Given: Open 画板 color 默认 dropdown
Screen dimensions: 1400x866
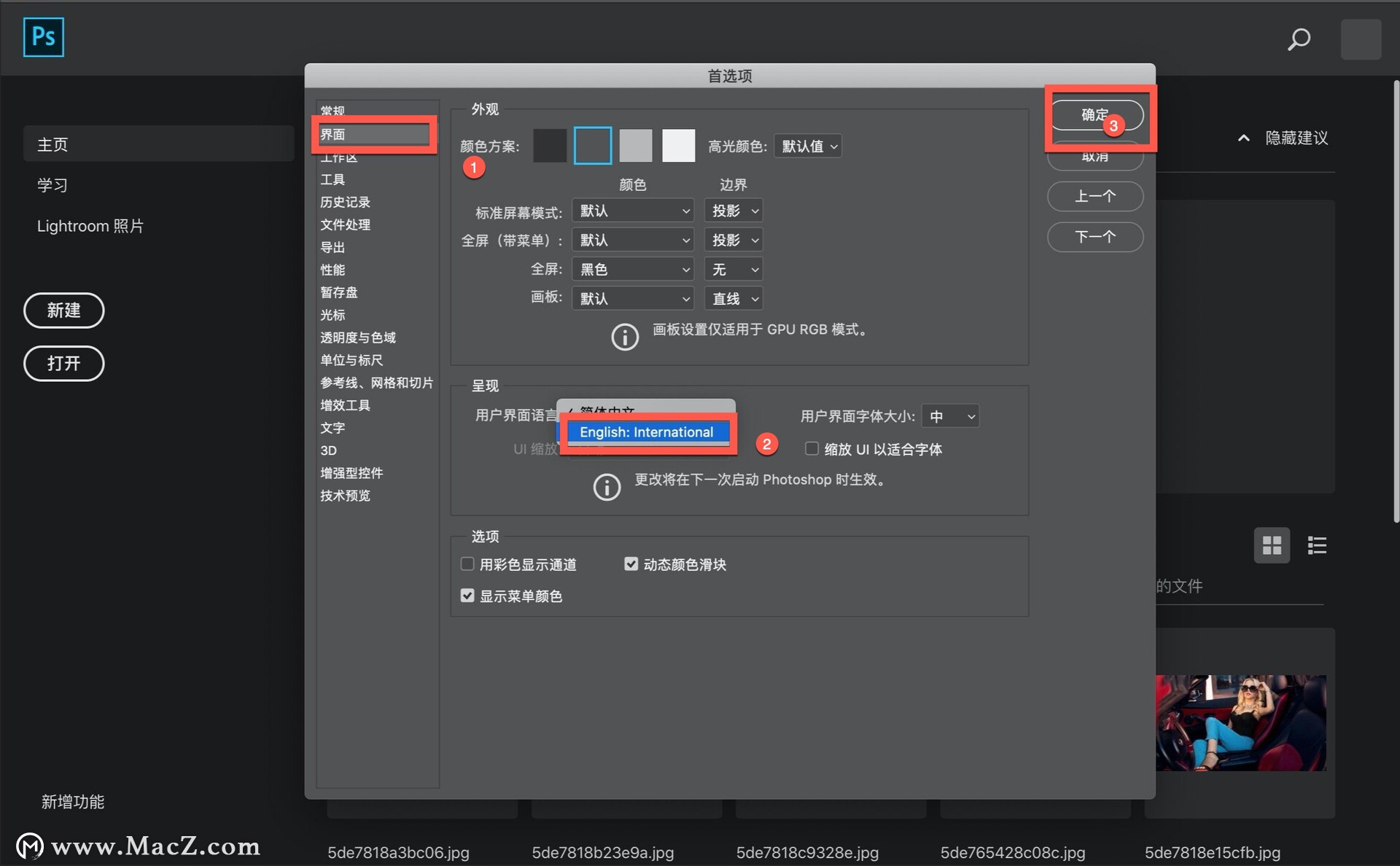Looking at the screenshot, I should coord(633,298).
